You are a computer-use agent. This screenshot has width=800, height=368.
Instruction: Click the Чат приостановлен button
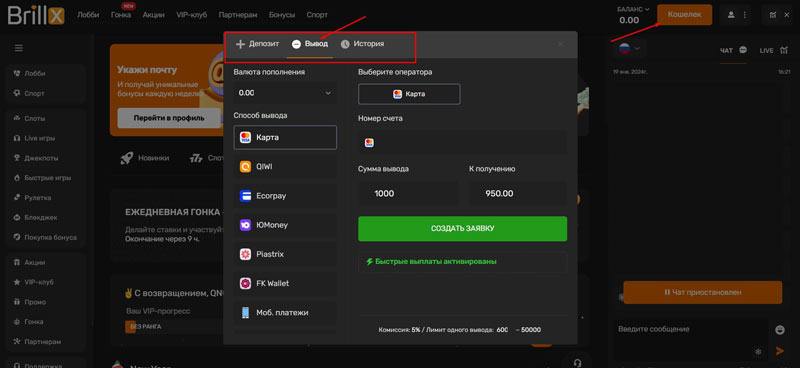tap(703, 292)
